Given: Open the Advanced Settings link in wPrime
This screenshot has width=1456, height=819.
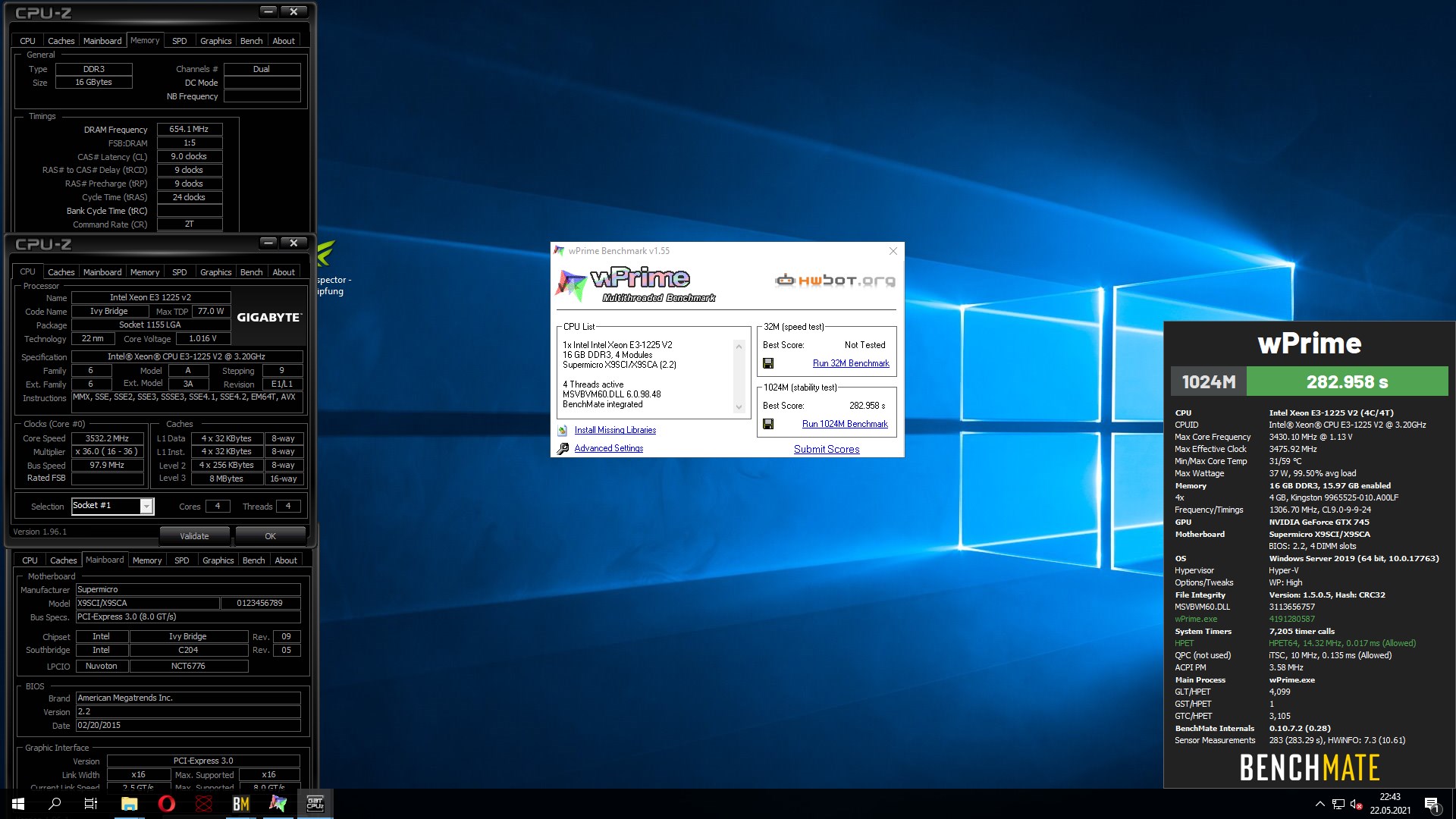Looking at the screenshot, I should point(609,448).
